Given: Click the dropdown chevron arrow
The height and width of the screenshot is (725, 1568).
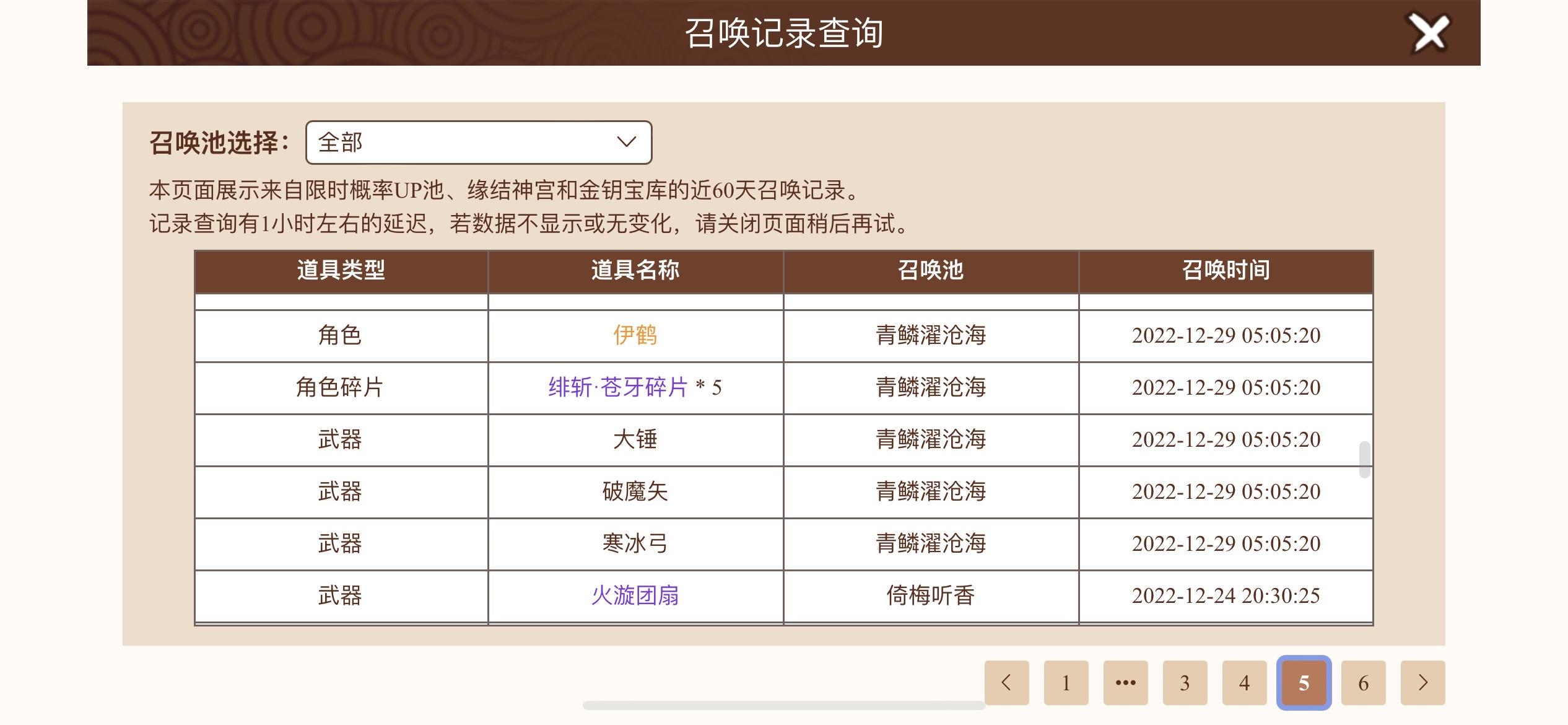Looking at the screenshot, I should (627, 142).
